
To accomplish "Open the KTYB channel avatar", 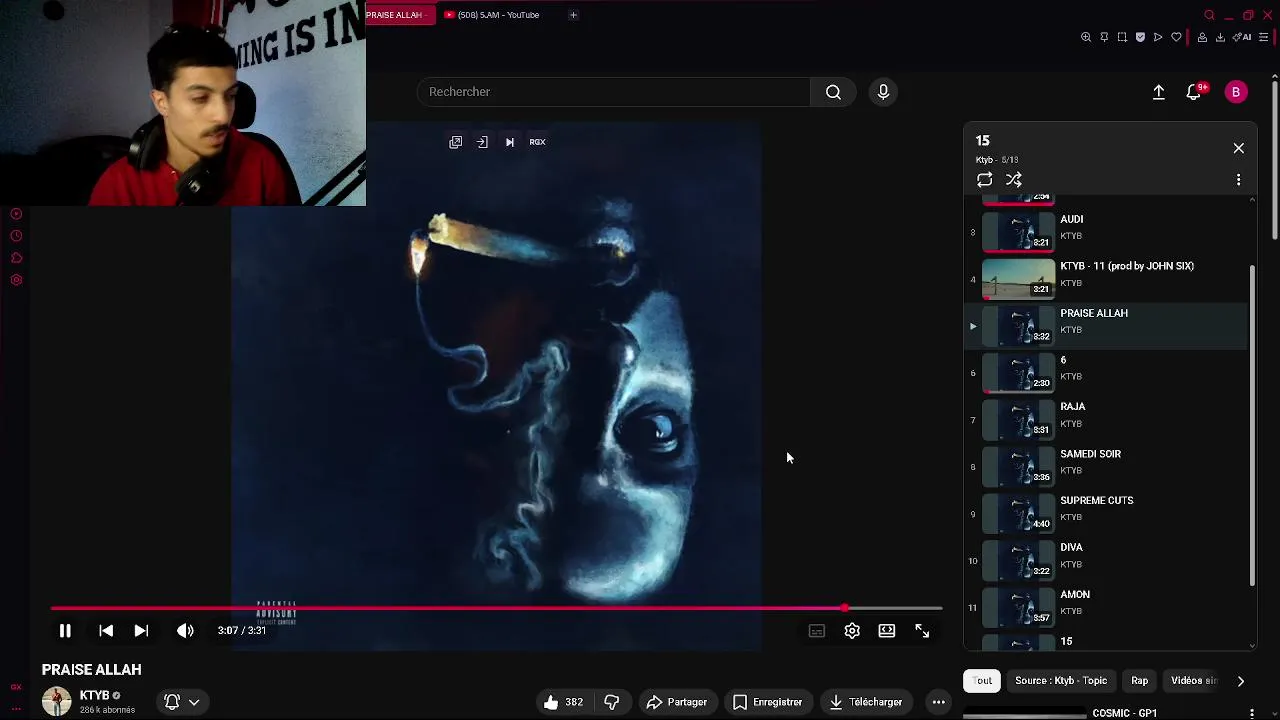I will point(57,701).
